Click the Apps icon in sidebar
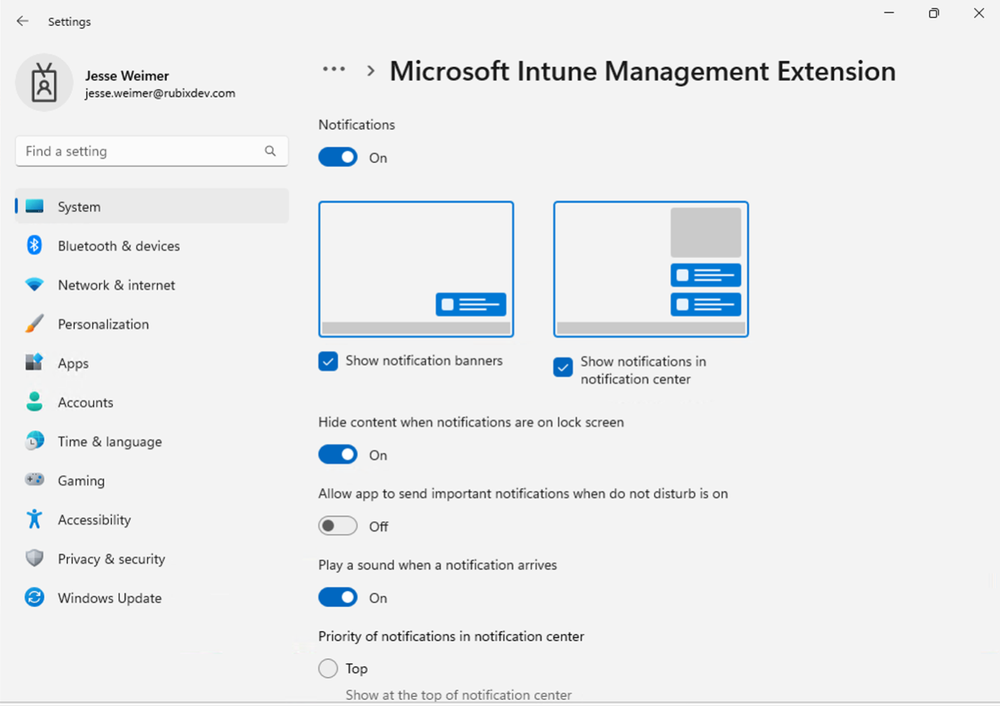Screen dimensions: 1000x707 pos(34,362)
